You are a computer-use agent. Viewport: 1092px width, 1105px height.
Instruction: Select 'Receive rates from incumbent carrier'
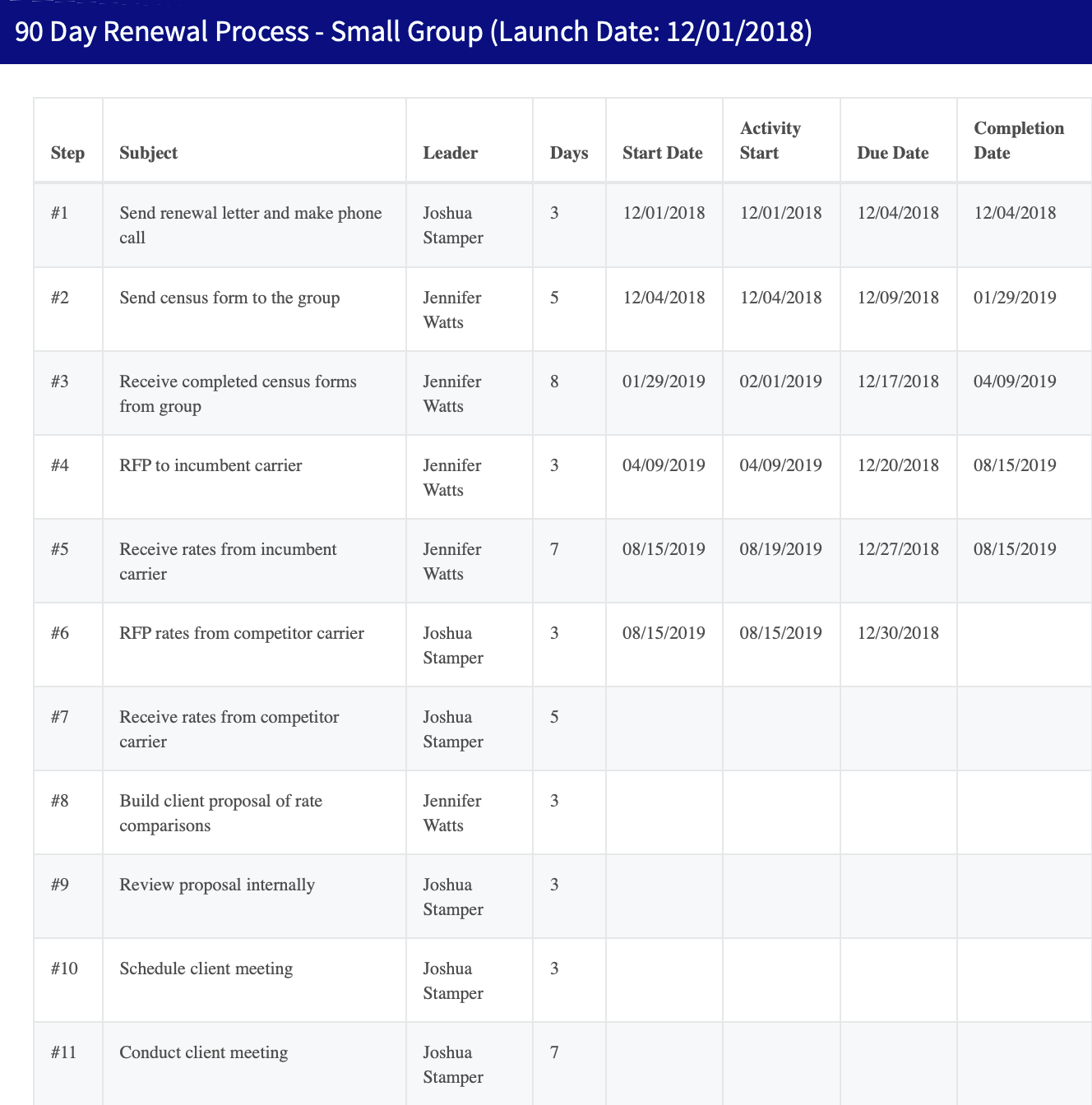[x=228, y=562]
